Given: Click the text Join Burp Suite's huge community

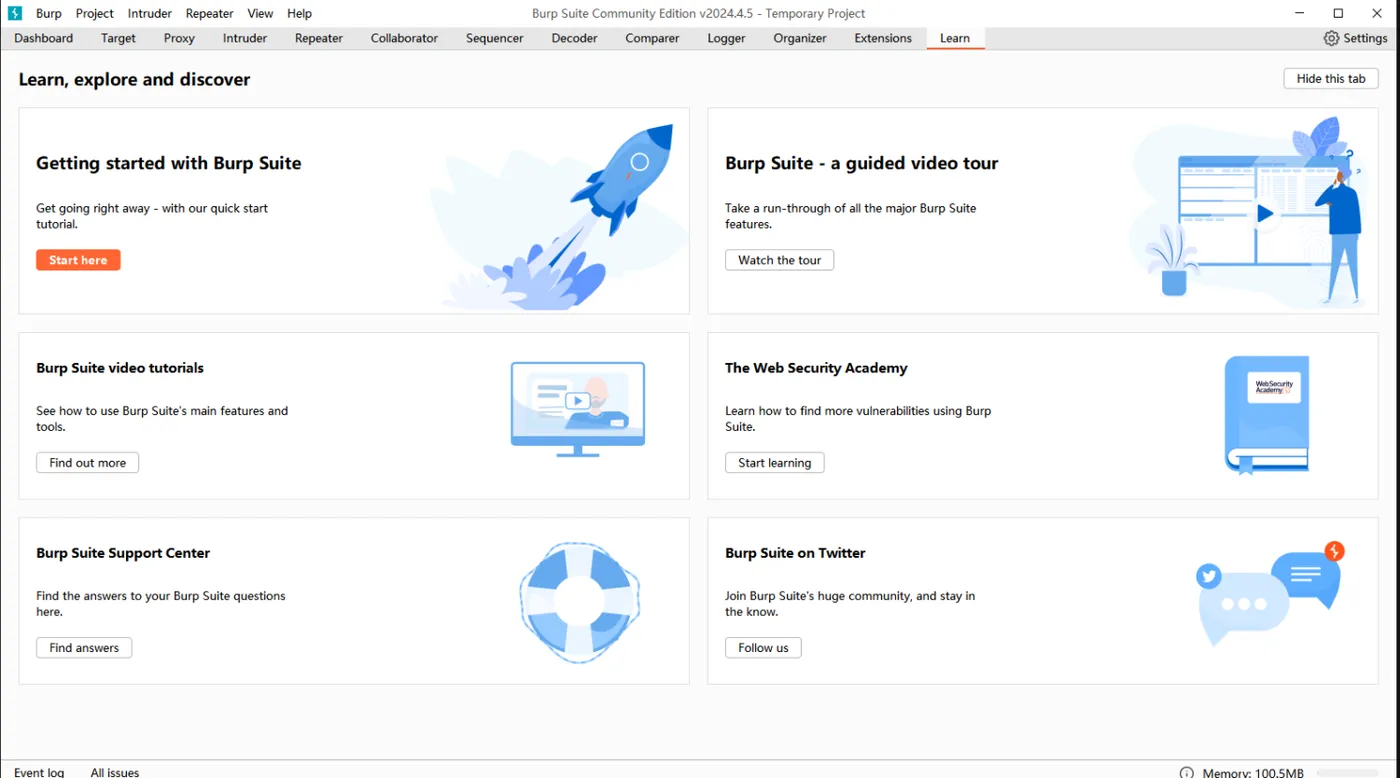Looking at the screenshot, I should (850, 604).
